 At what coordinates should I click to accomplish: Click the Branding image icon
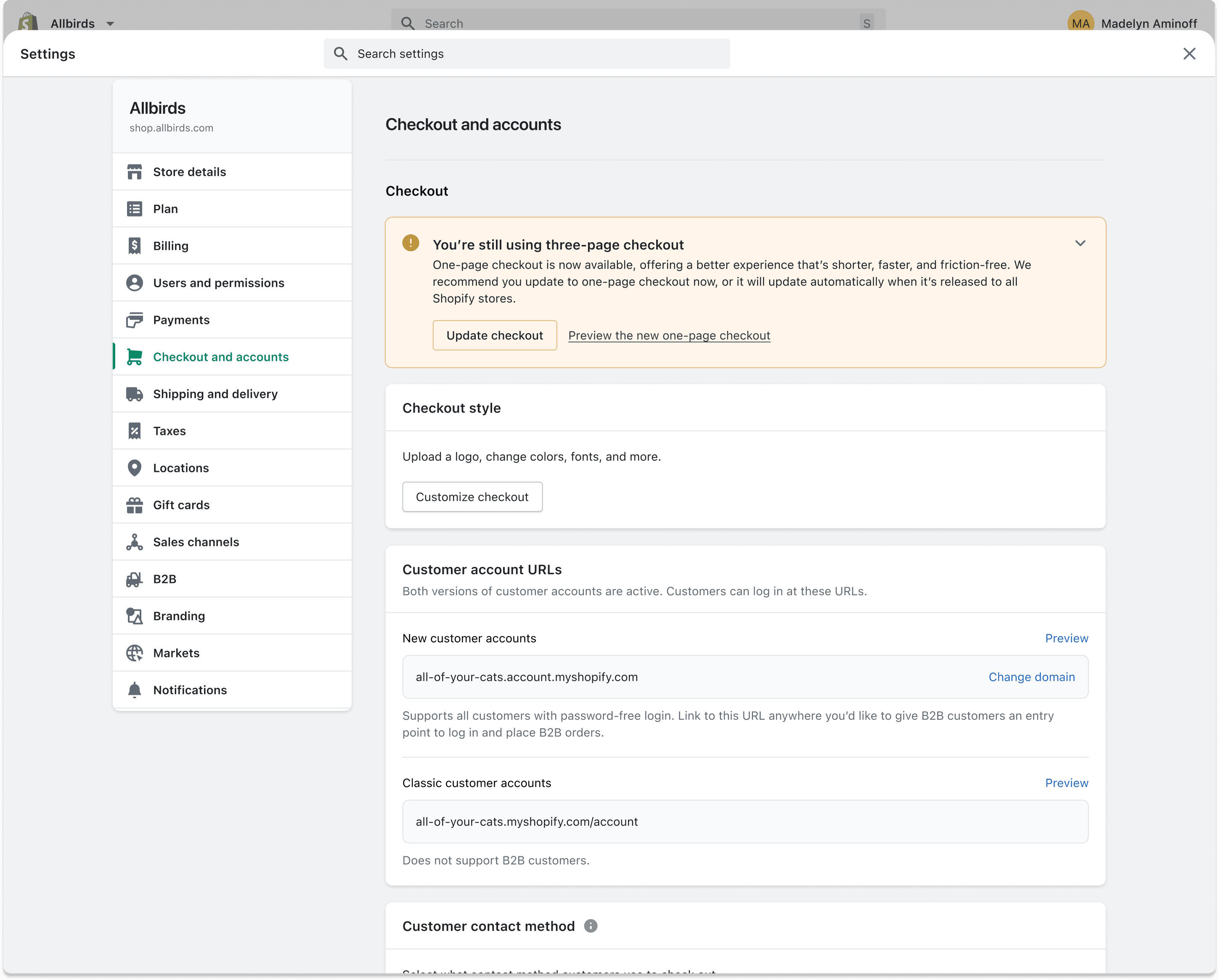(x=135, y=616)
